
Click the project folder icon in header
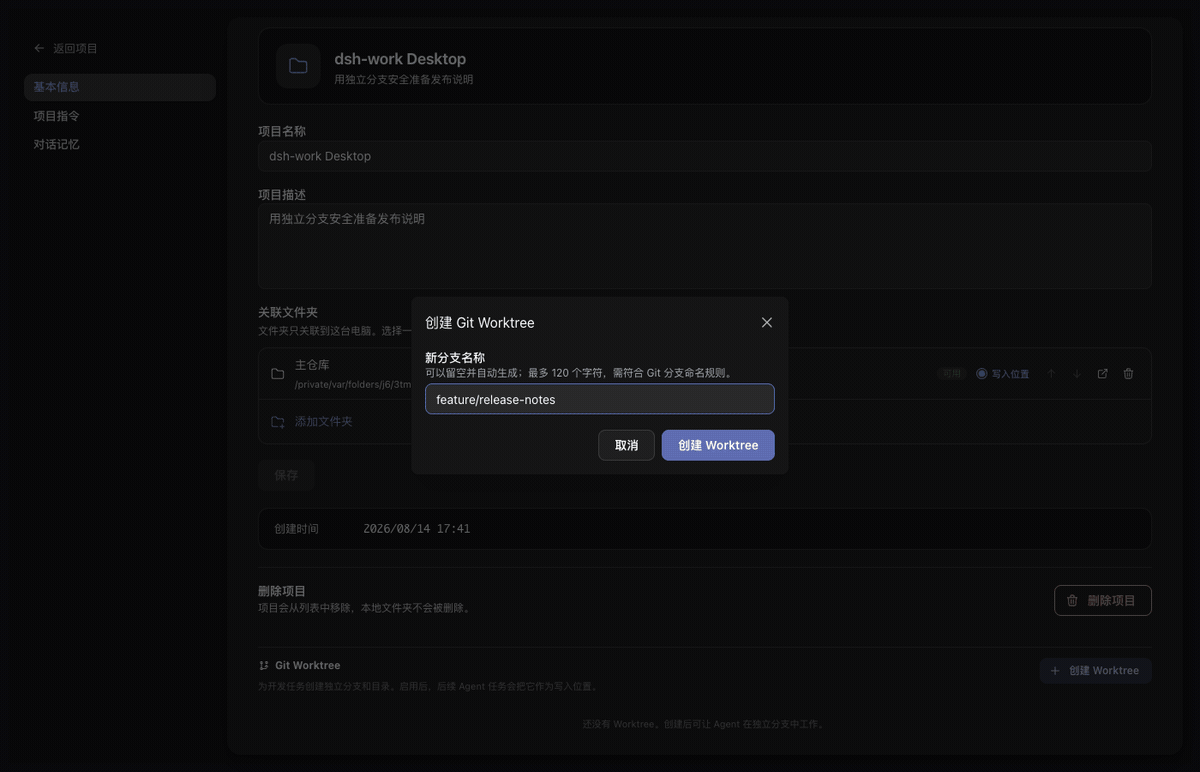coord(298,66)
